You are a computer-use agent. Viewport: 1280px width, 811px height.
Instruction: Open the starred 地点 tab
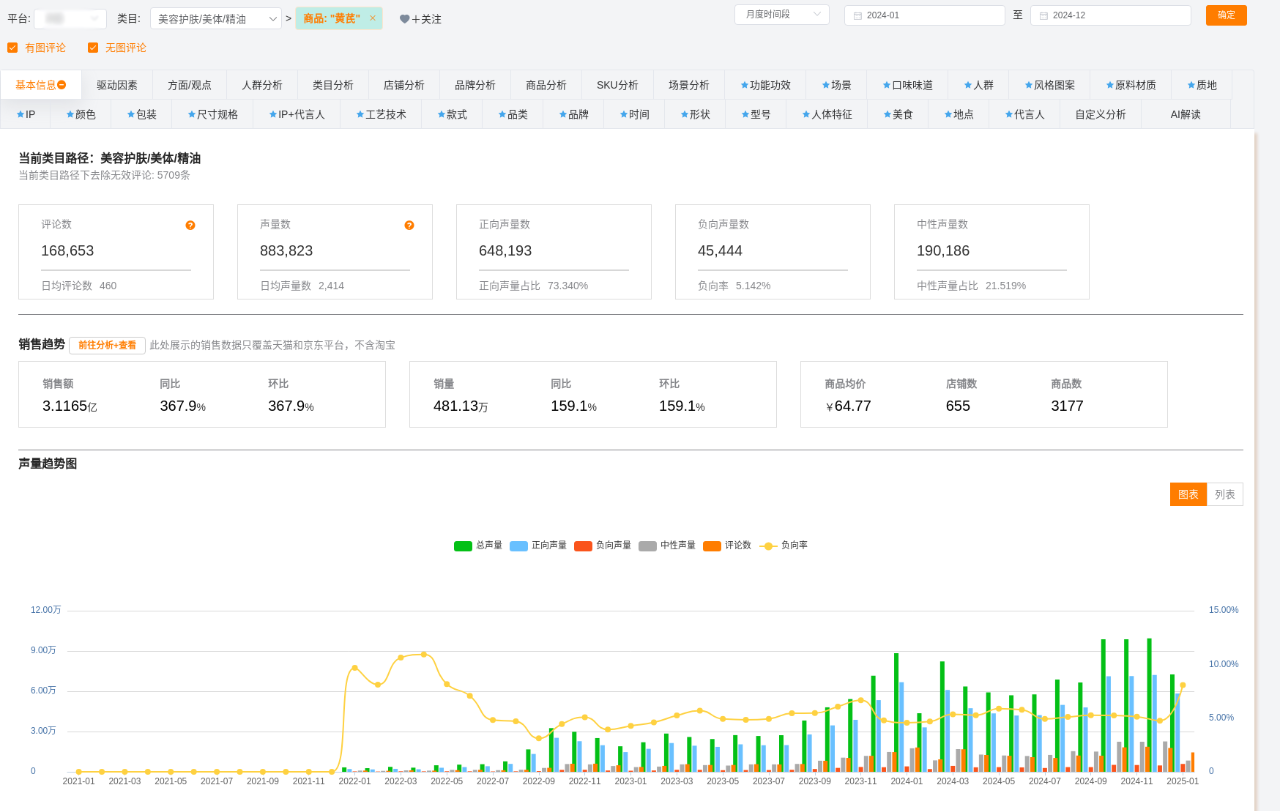[x=959, y=114]
